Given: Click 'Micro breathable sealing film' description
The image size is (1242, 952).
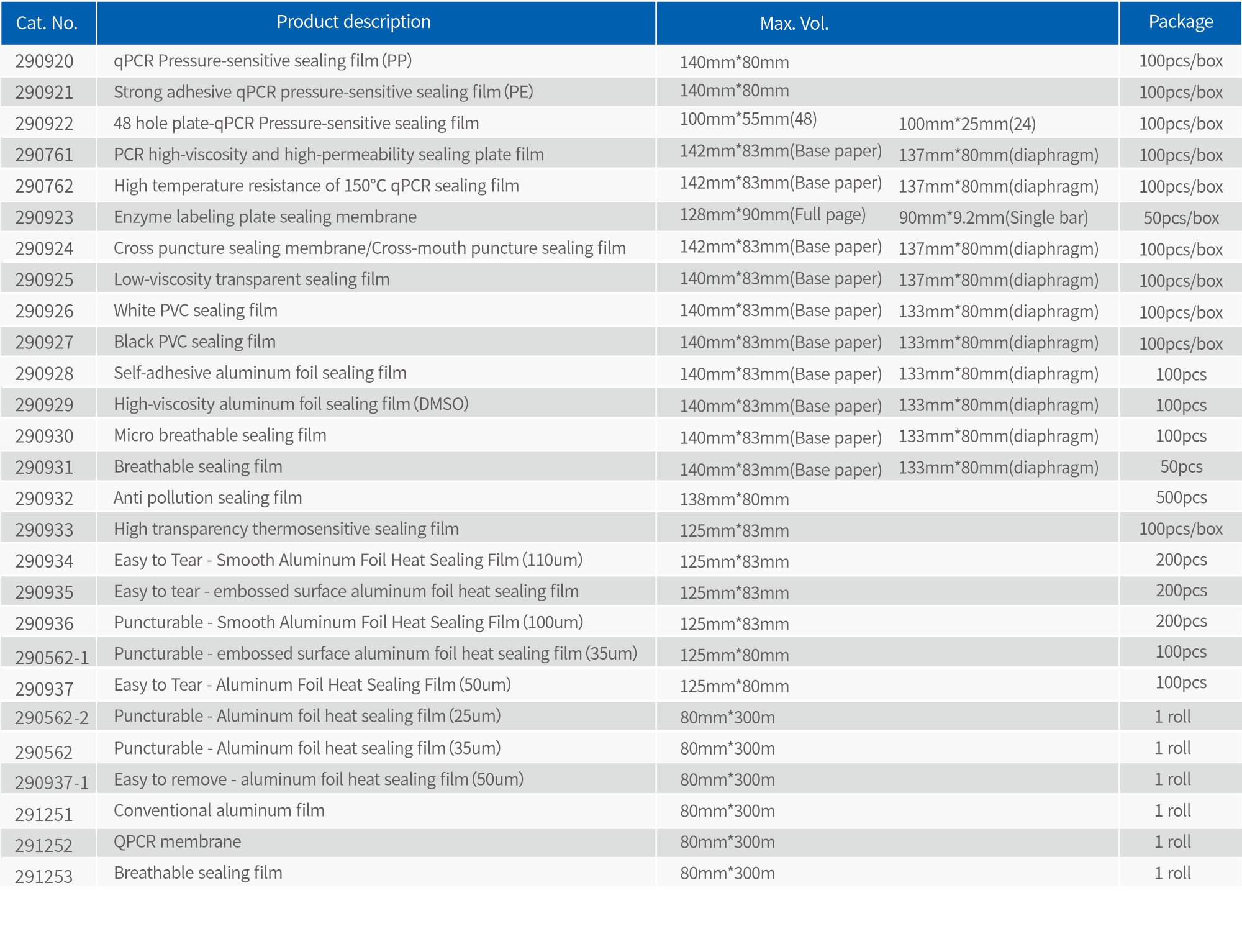Looking at the screenshot, I should 220,435.
